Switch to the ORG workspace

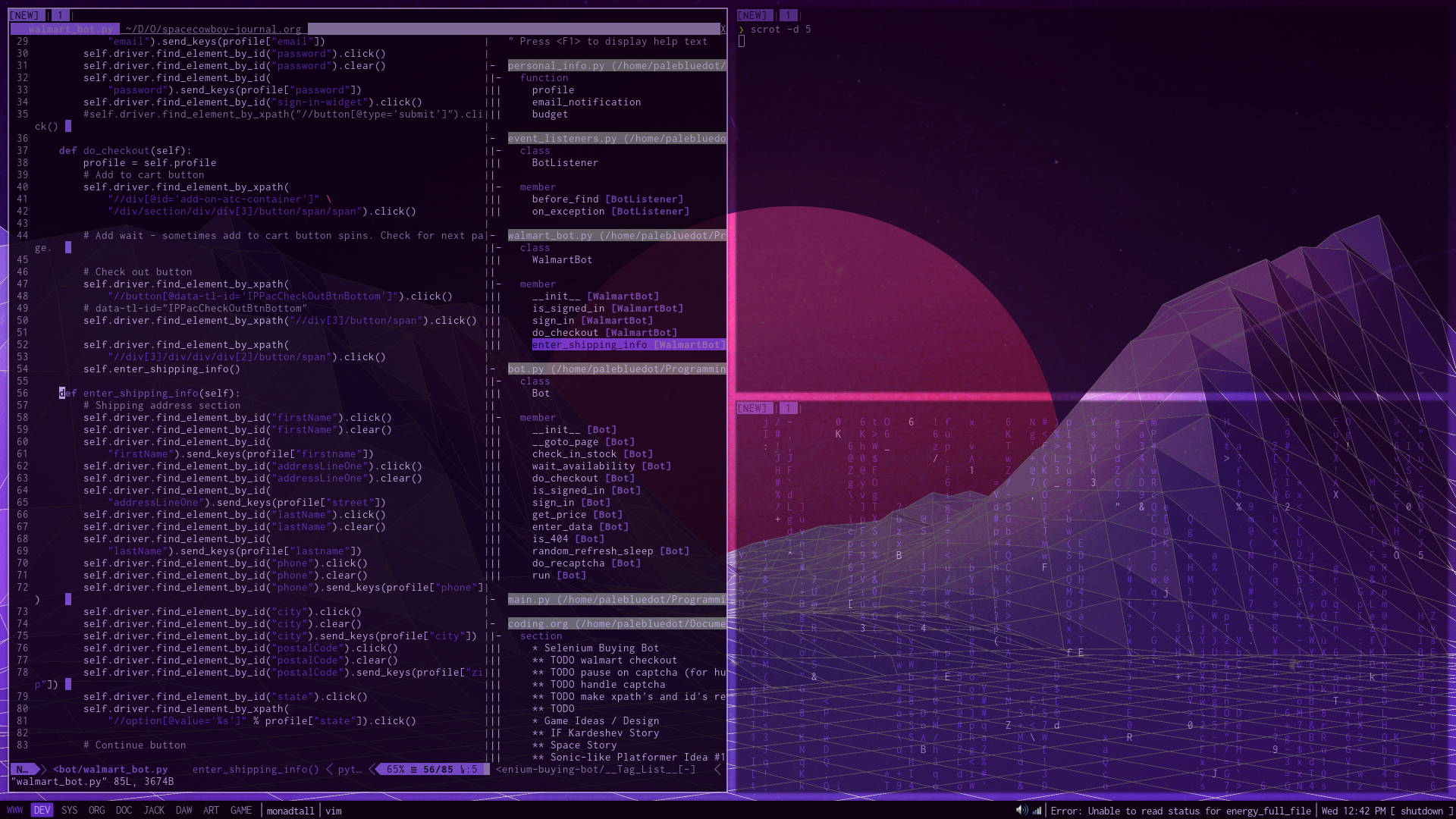pyautogui.click(x=96, y=811)
